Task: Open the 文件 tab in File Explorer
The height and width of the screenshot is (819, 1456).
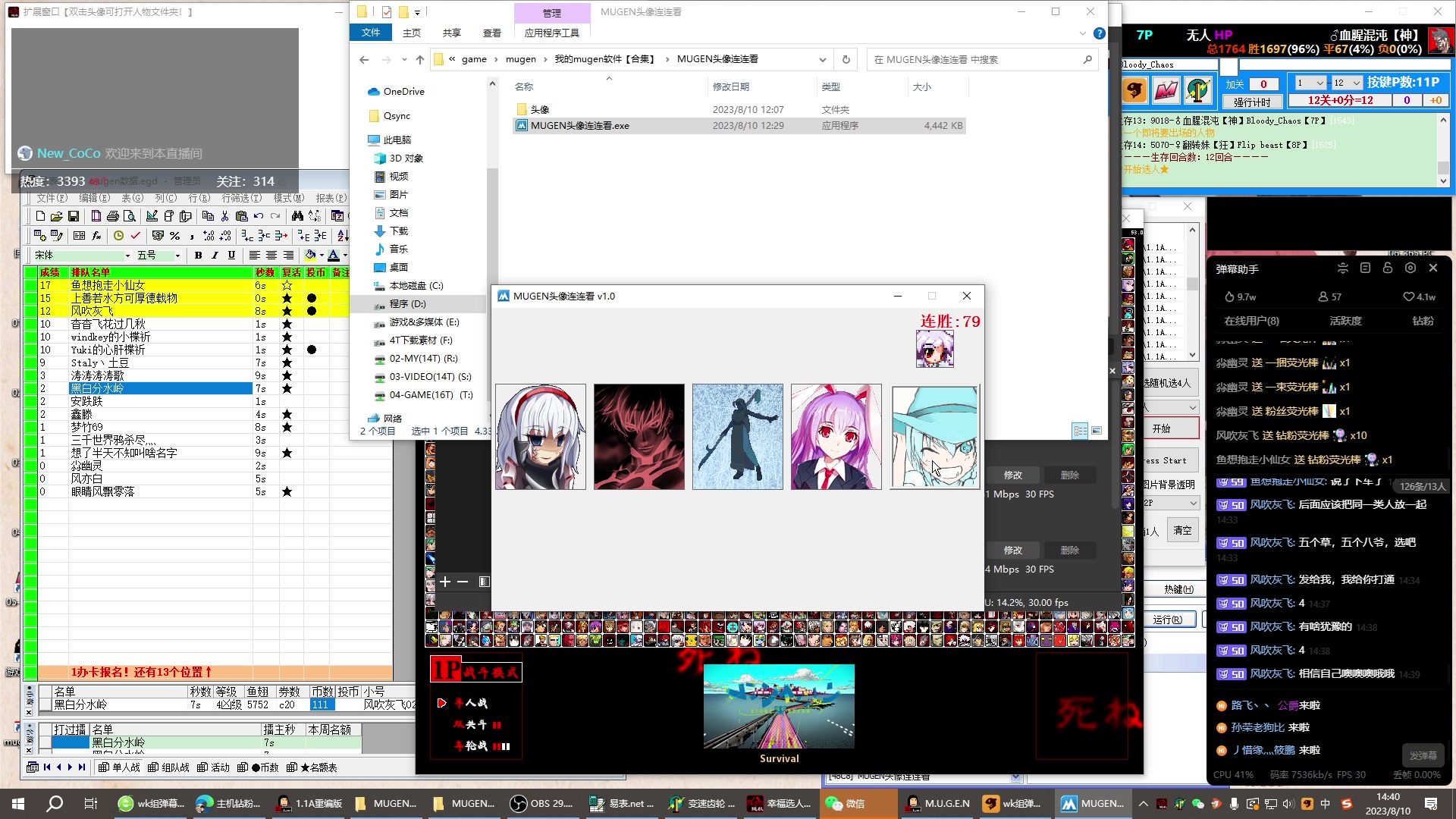Action: pyautogui.click(x=371, y=33)
